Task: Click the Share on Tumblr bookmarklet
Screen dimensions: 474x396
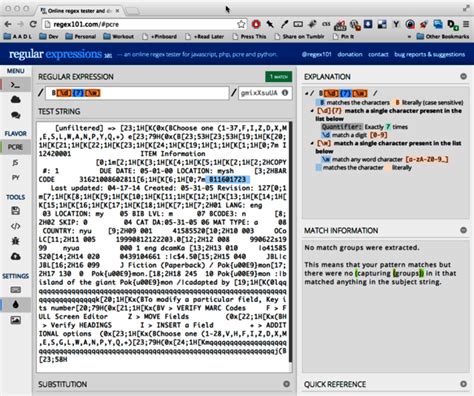Action: [299, 36]
